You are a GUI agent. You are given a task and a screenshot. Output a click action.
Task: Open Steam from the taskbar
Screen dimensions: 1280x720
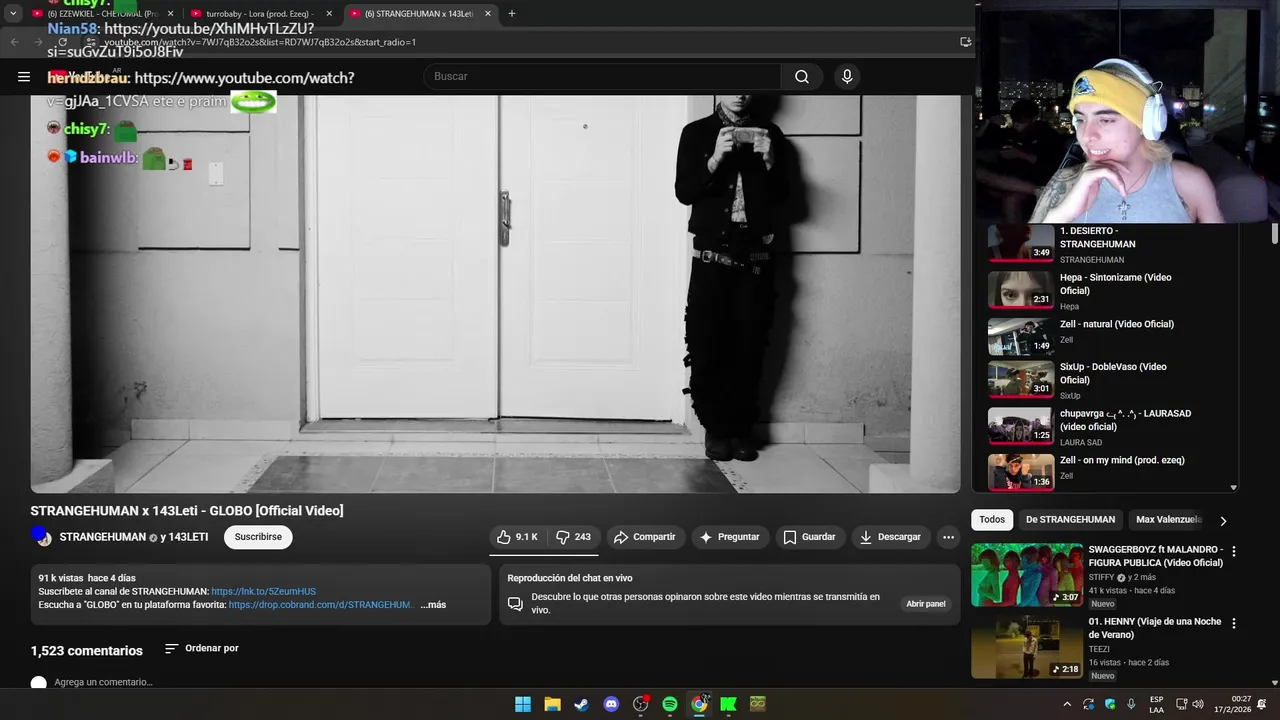tap(581, 704)
